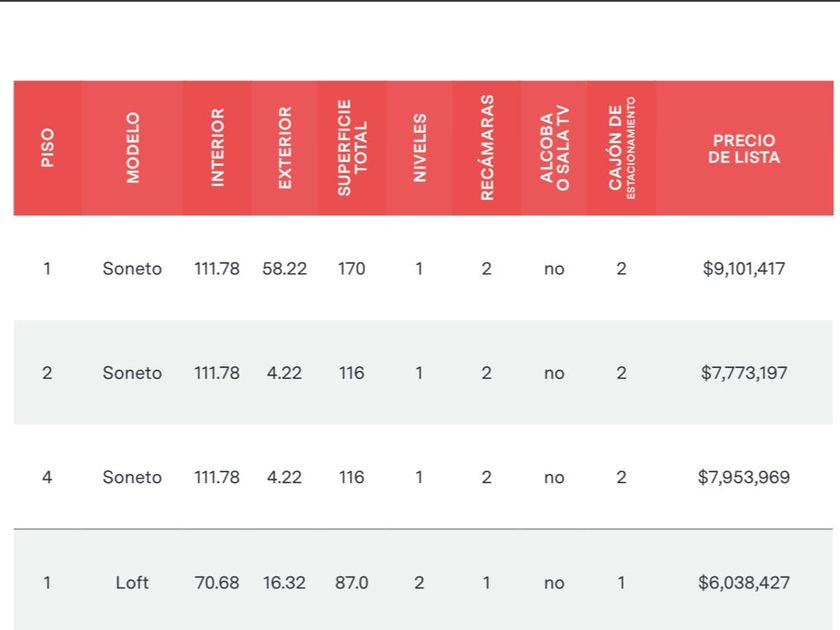
Task: Click the $9,101,417 price cell
Action: [x=744, y=269]
